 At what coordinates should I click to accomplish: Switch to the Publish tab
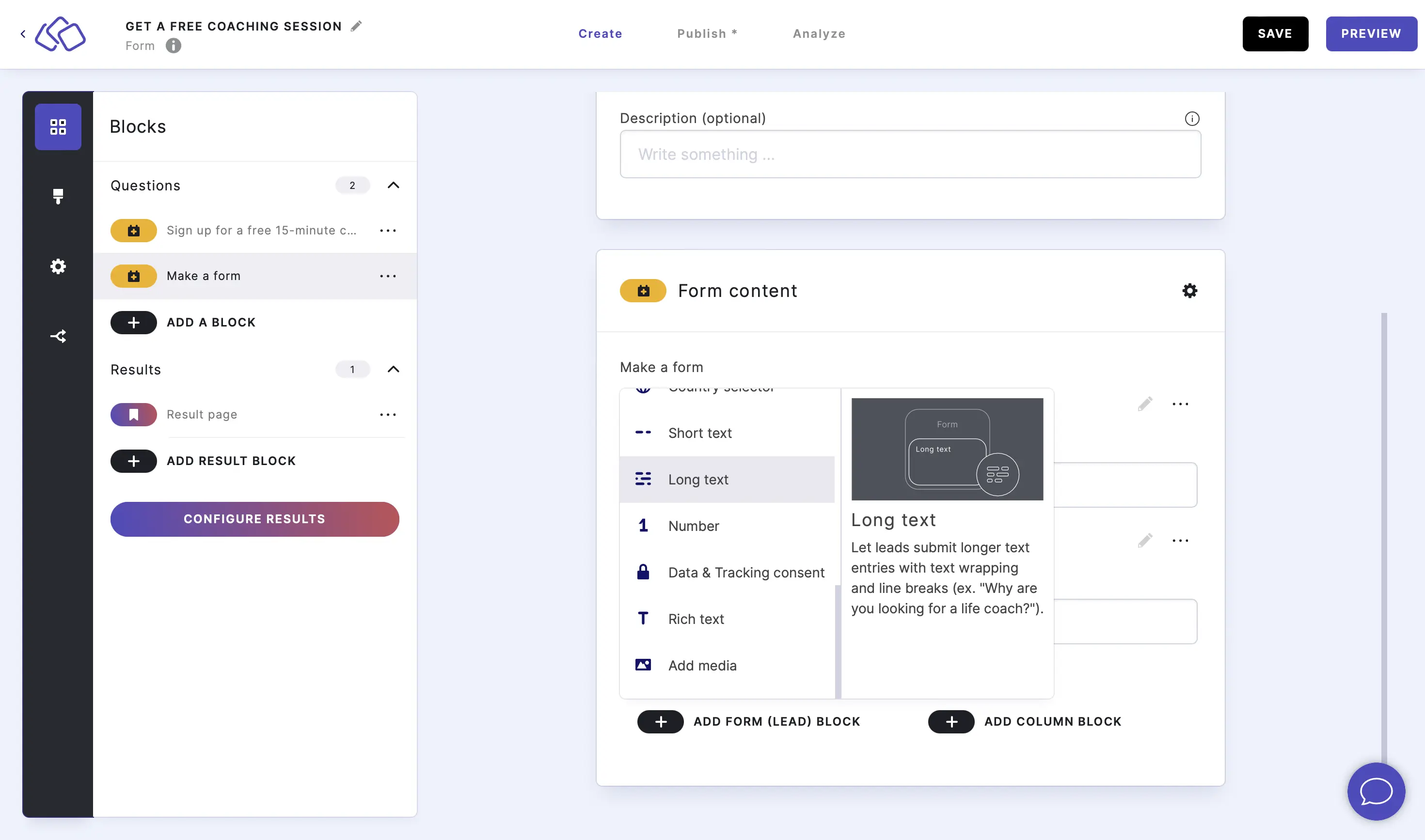point(707,33)
